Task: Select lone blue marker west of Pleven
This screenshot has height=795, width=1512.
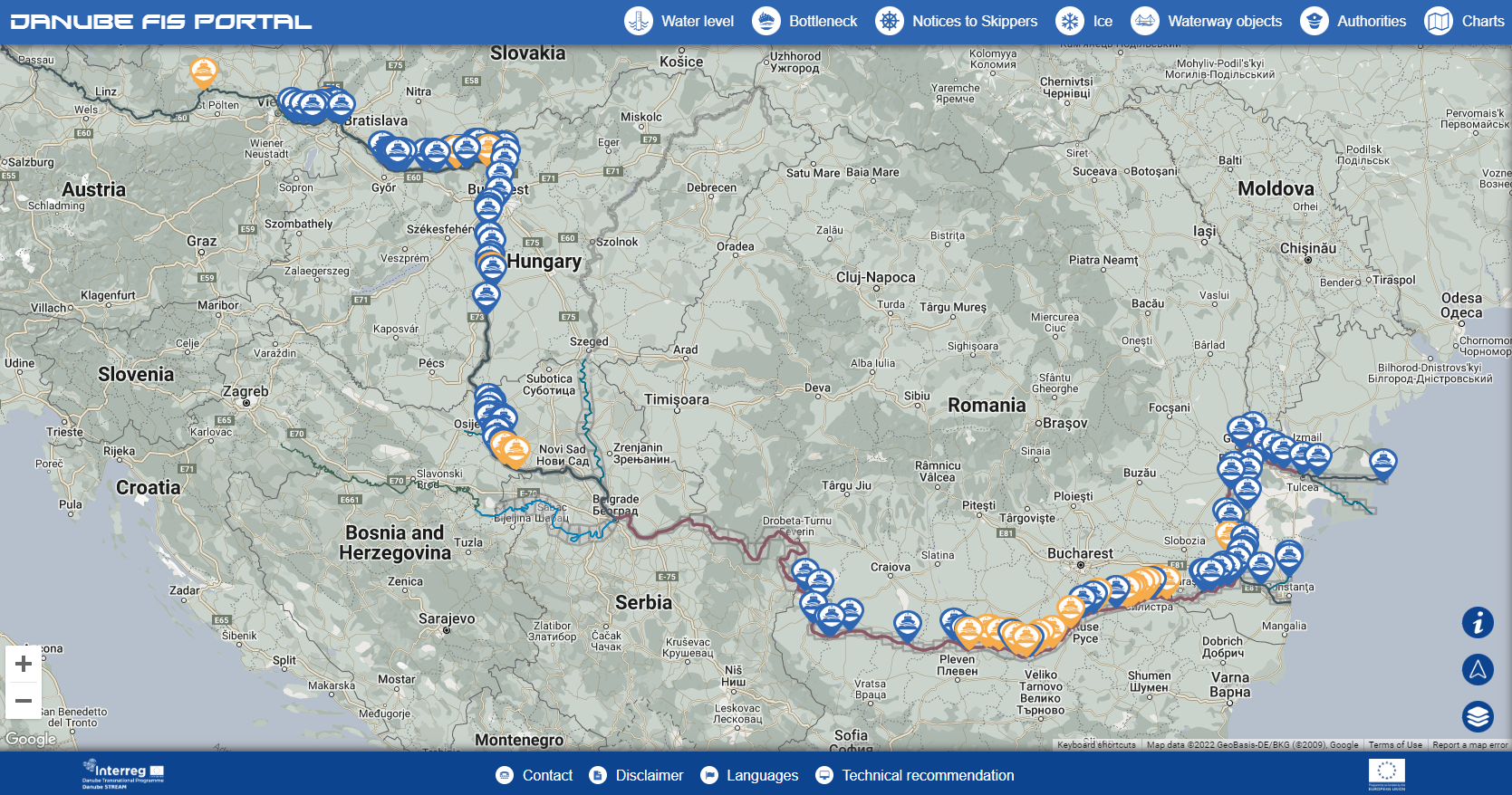Action: [x=907, y=626]
